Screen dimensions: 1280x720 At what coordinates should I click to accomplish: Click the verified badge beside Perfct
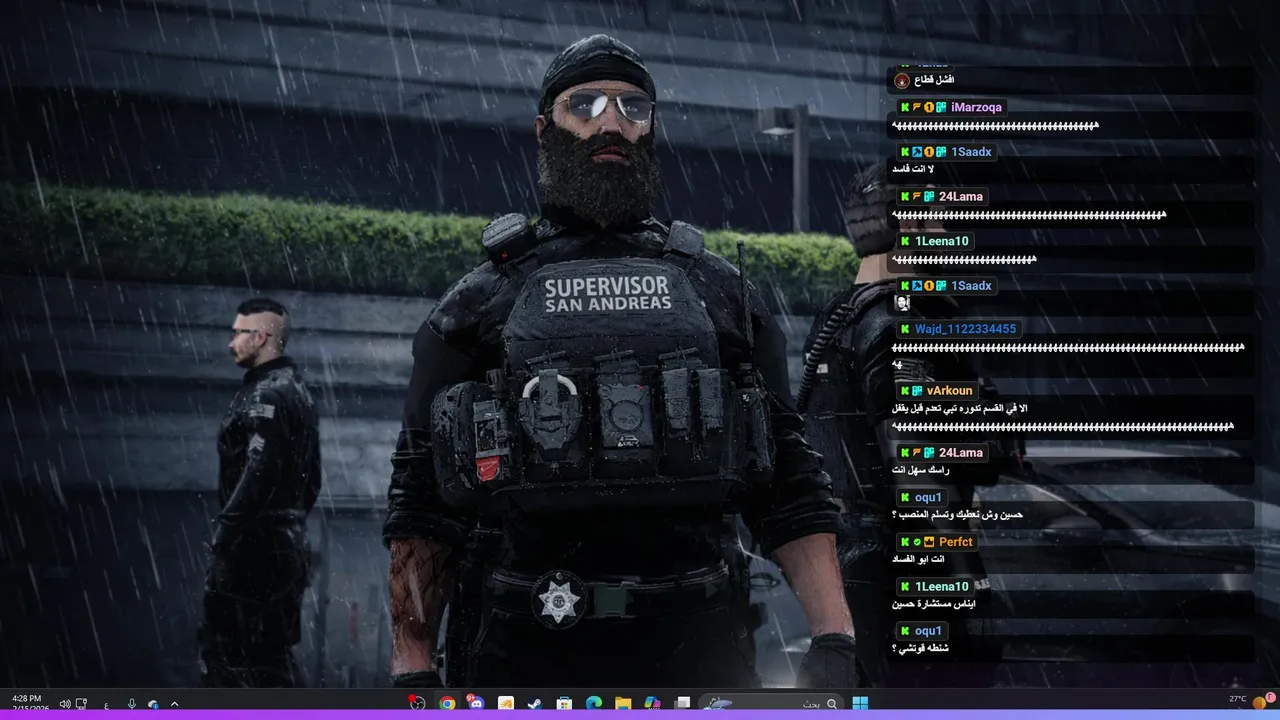coord(917,542)
